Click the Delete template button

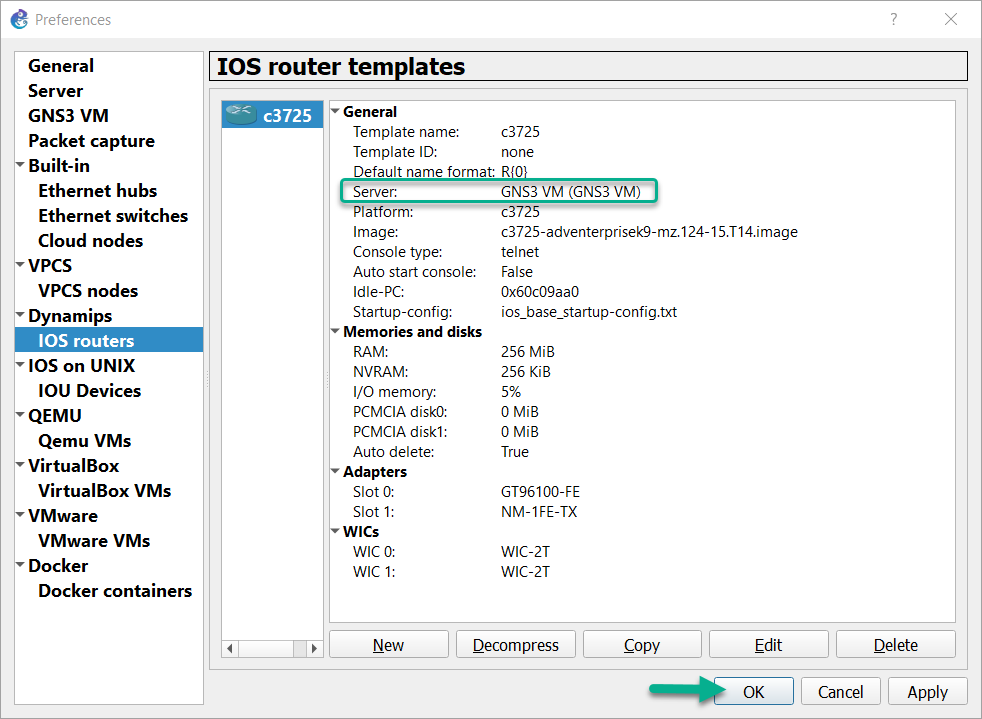coord(896,644)
